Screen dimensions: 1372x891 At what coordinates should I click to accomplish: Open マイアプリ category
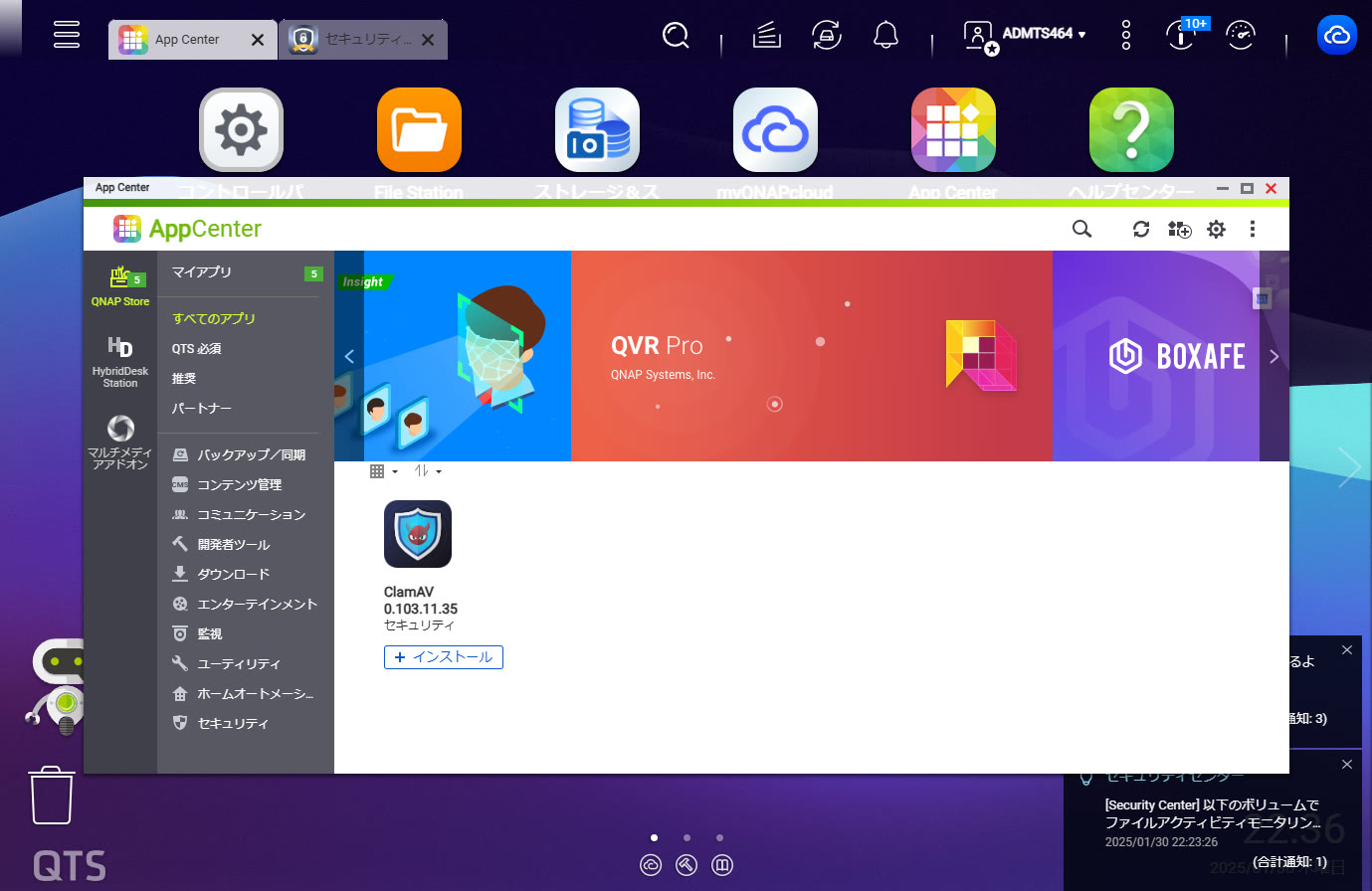click(246, 272)
